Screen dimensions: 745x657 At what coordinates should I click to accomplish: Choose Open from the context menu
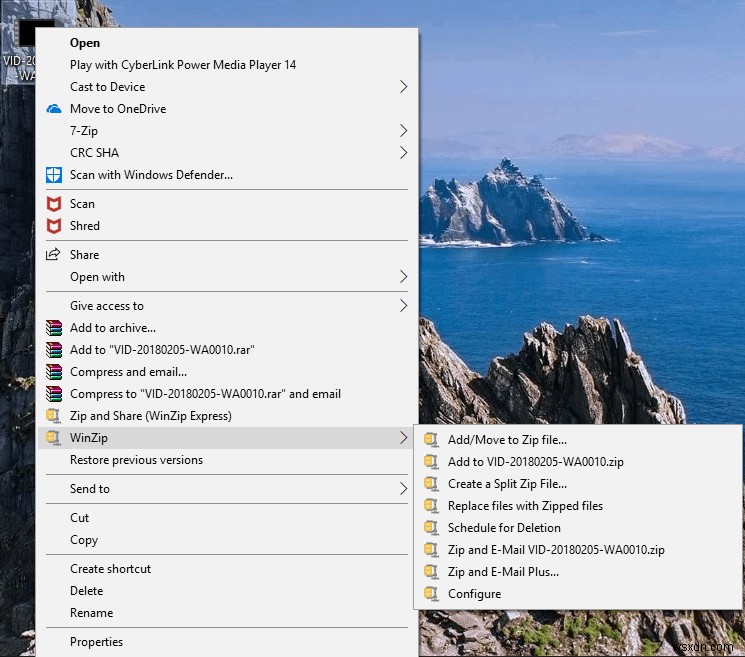pyautogui.click(x=227, y=43)
